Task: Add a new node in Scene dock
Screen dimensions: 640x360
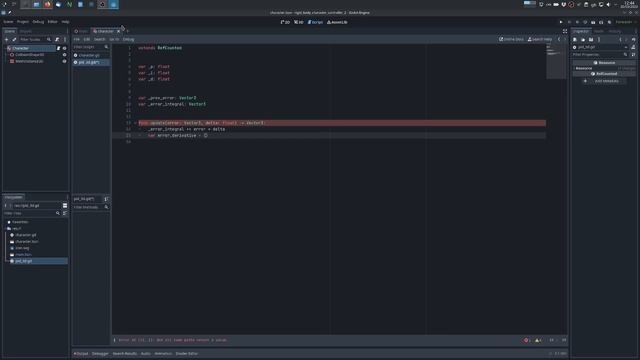Action: pyautogui.click(x=6, y=39)
